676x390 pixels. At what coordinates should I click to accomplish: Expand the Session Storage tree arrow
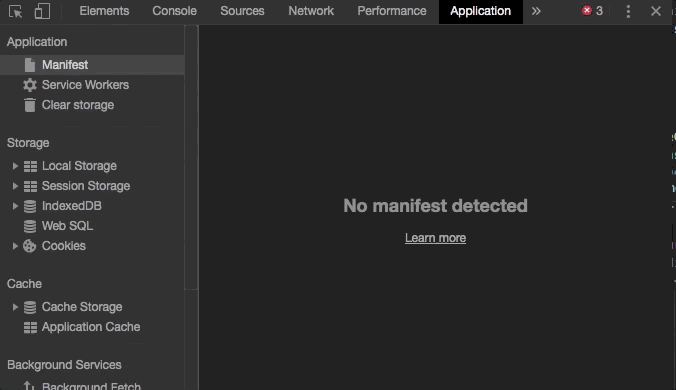(15, 186)
